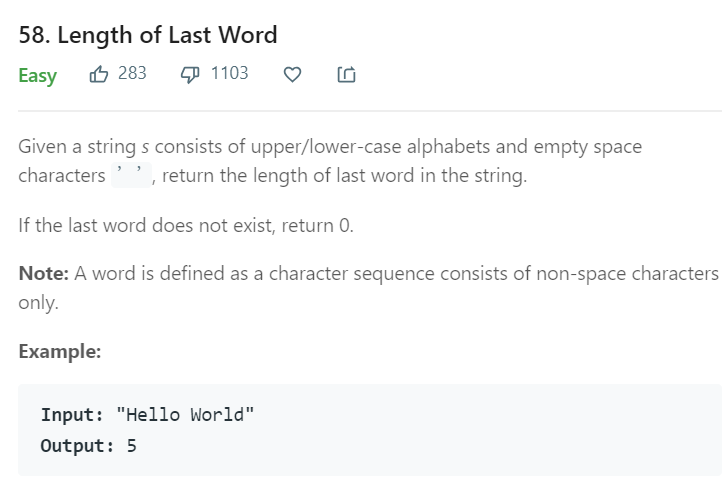Add problem to favorites with heart icon
723x484 pixels.
coord(292,74)
